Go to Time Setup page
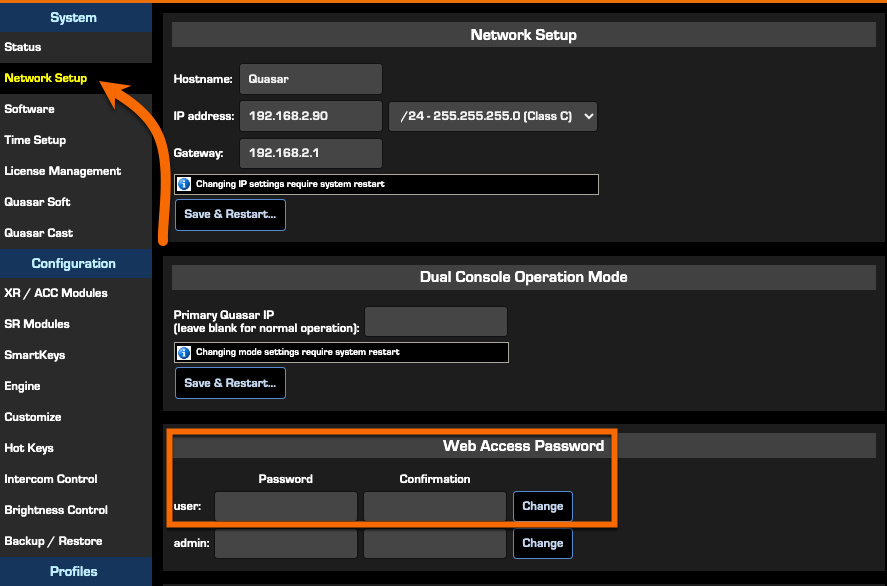Image resolution: width=887 pixels, height=586 pixels. tap(35, 140)
